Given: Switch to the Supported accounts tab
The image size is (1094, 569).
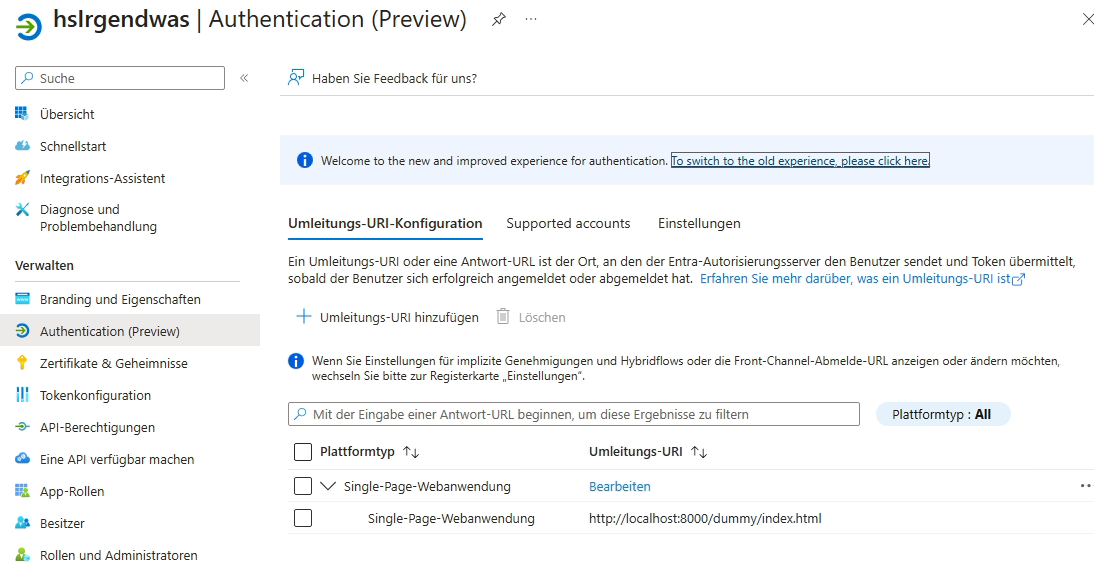Looking at the screenshot, I should 568,223.
